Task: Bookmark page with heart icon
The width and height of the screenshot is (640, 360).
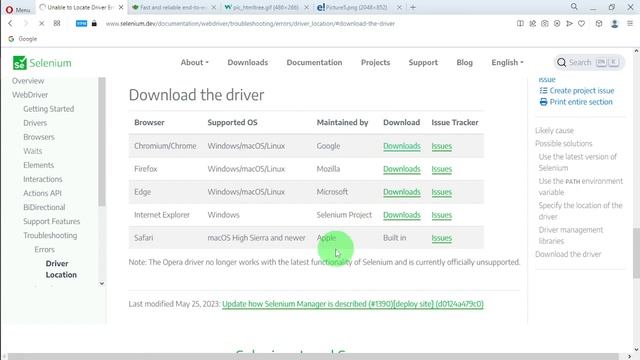Action: [581, 24]
